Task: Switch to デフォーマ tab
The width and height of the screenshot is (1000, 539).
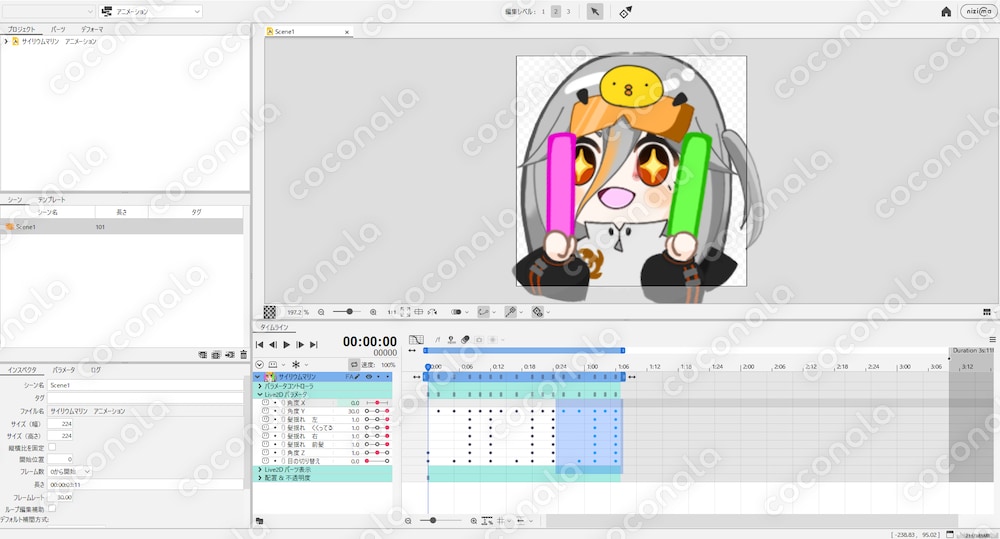Action: pos(92,29)
